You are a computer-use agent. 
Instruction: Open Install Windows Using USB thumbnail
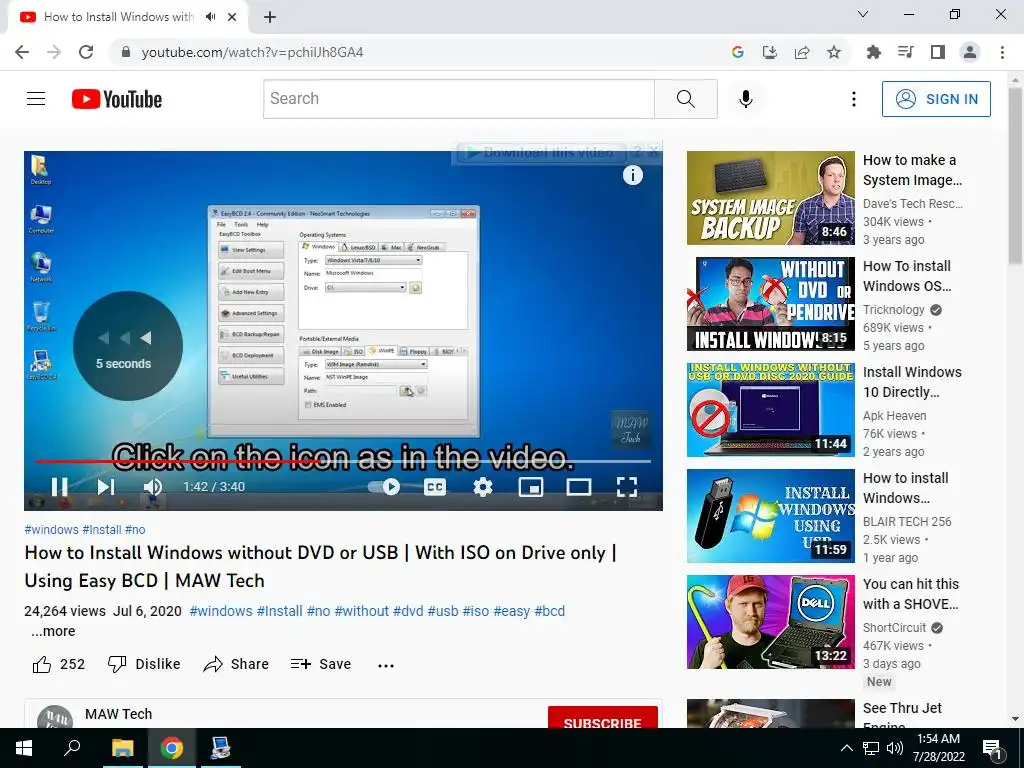771,516
